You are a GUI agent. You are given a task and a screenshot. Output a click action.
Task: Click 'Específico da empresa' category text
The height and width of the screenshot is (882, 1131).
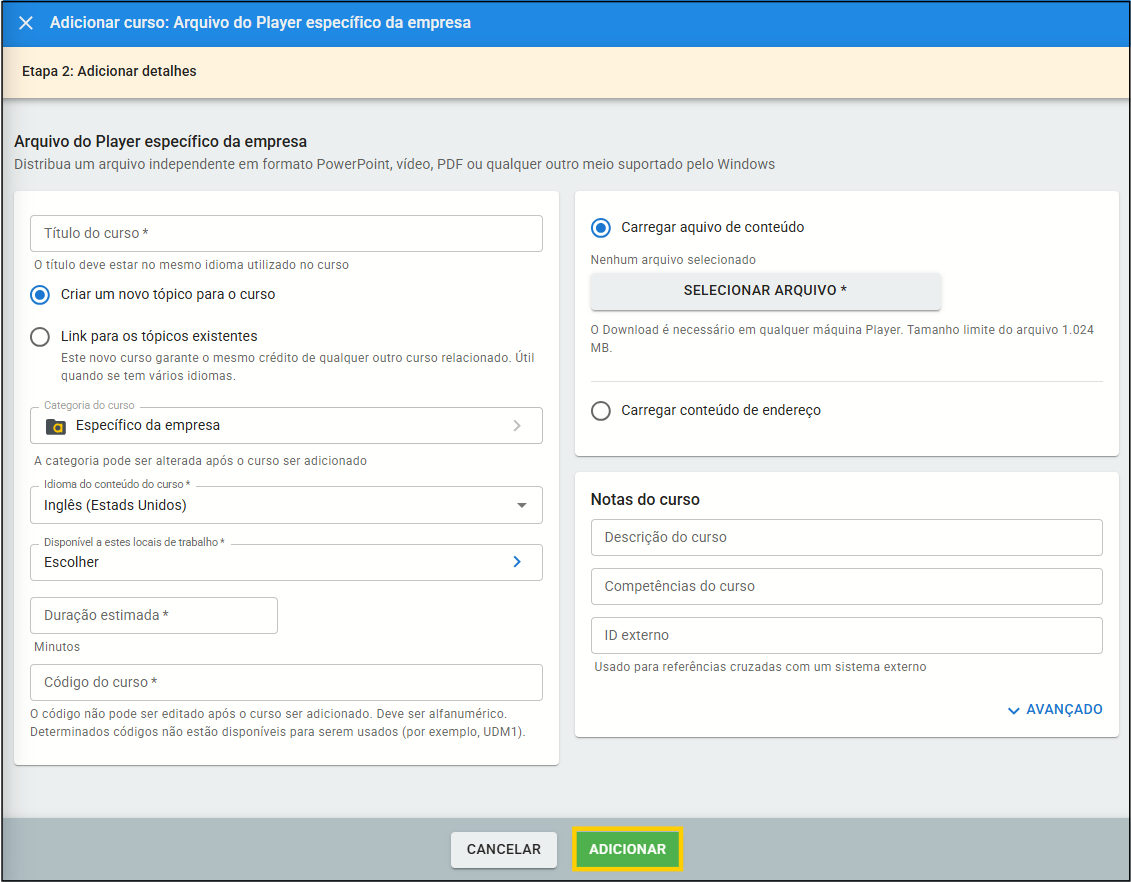pos(148,425)
